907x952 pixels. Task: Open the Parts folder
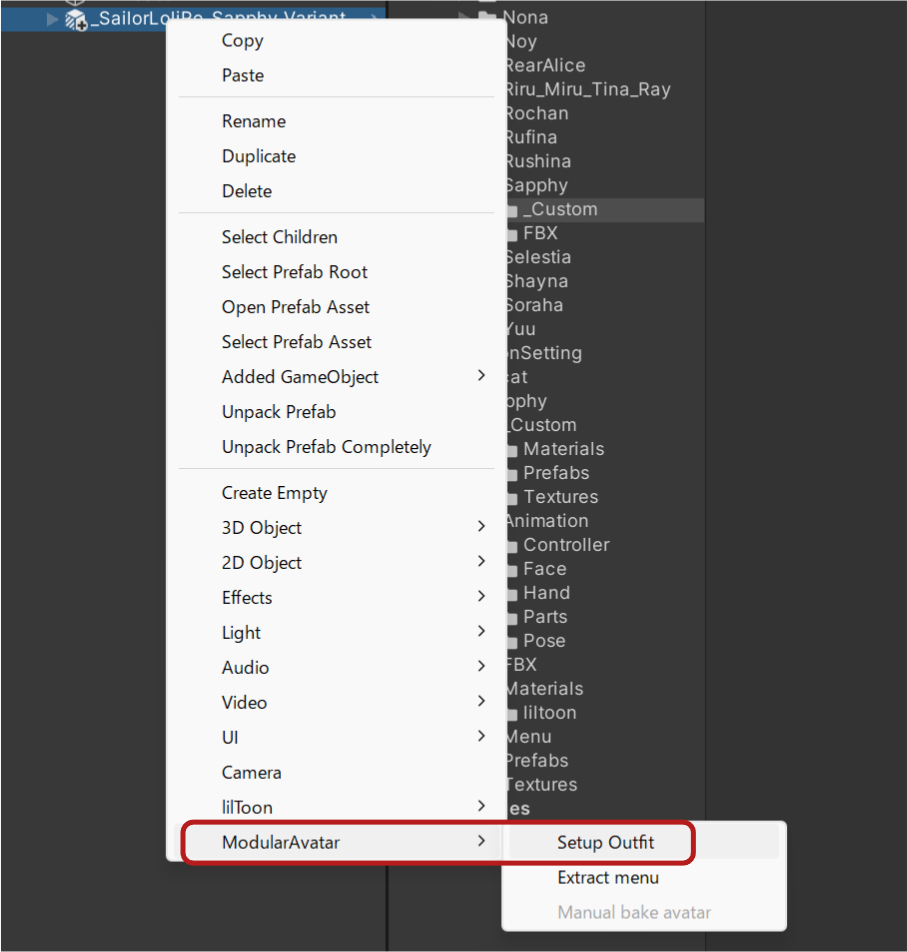545,617
